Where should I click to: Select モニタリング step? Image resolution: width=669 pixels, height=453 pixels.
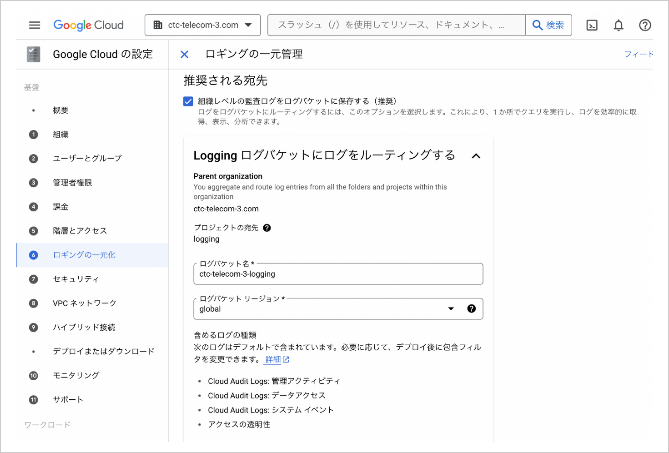point(92,375)
